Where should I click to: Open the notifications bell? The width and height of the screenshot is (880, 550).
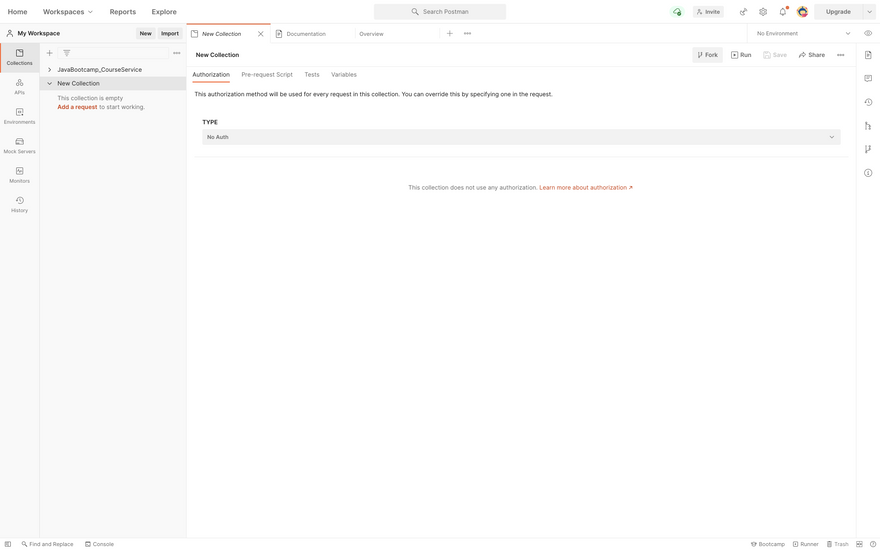click(x=783, y=12)
